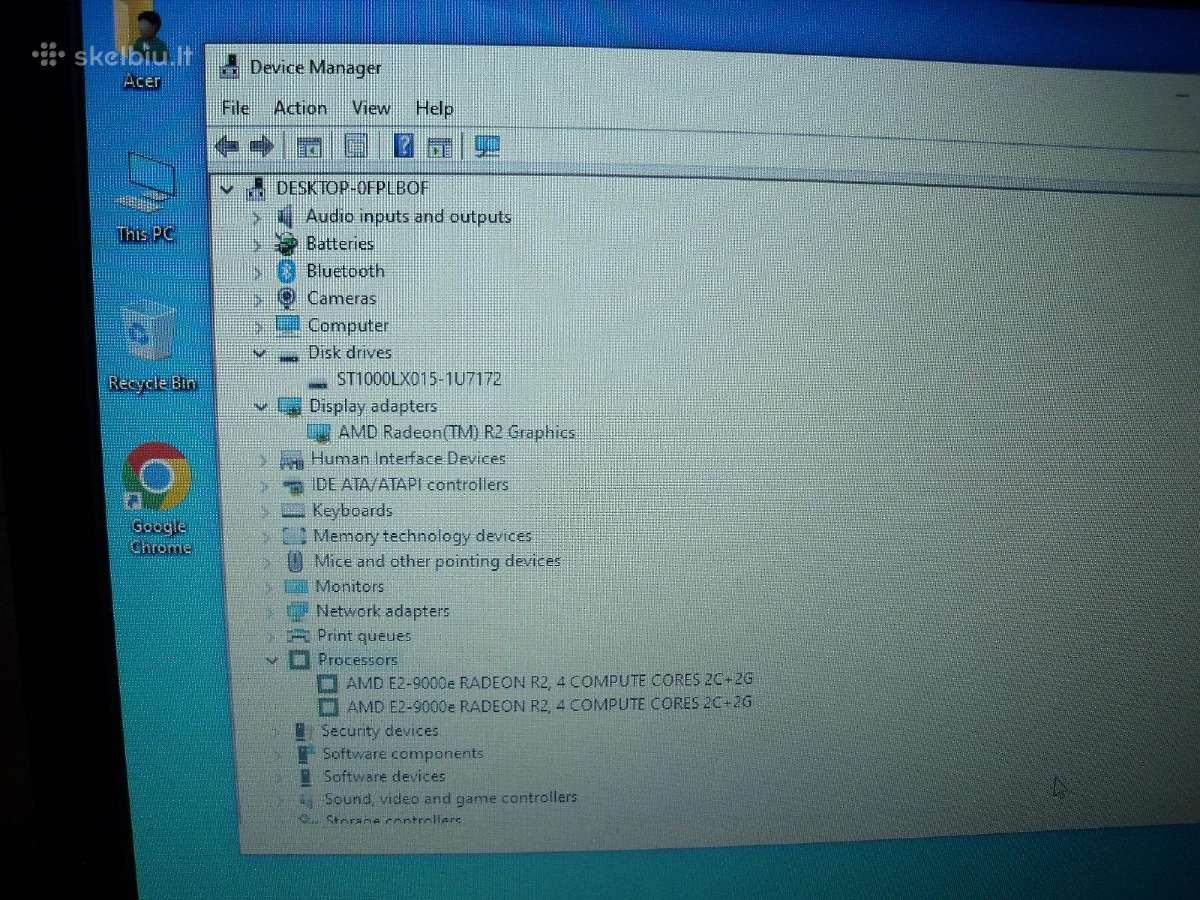Open the Help menu
Screen dimensions: 1200x900
(434, 108)
